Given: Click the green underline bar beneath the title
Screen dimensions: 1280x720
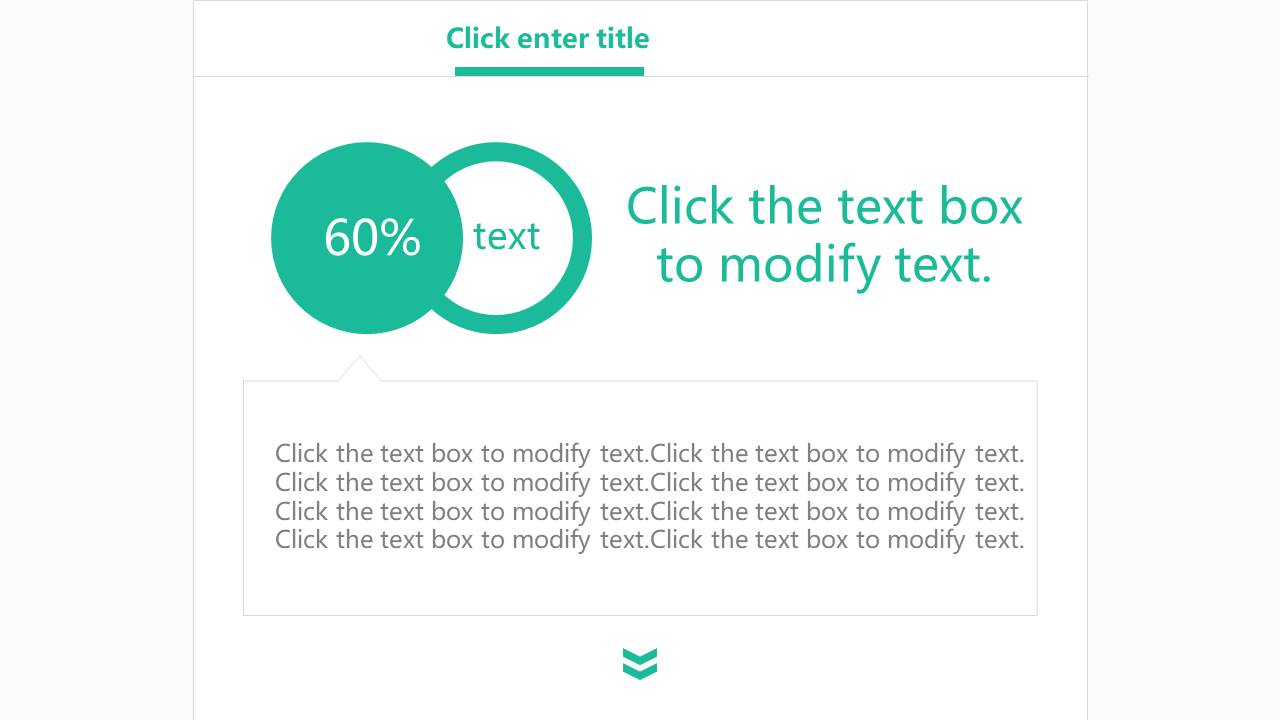Looking at the screenshot, I should (549, 71).
